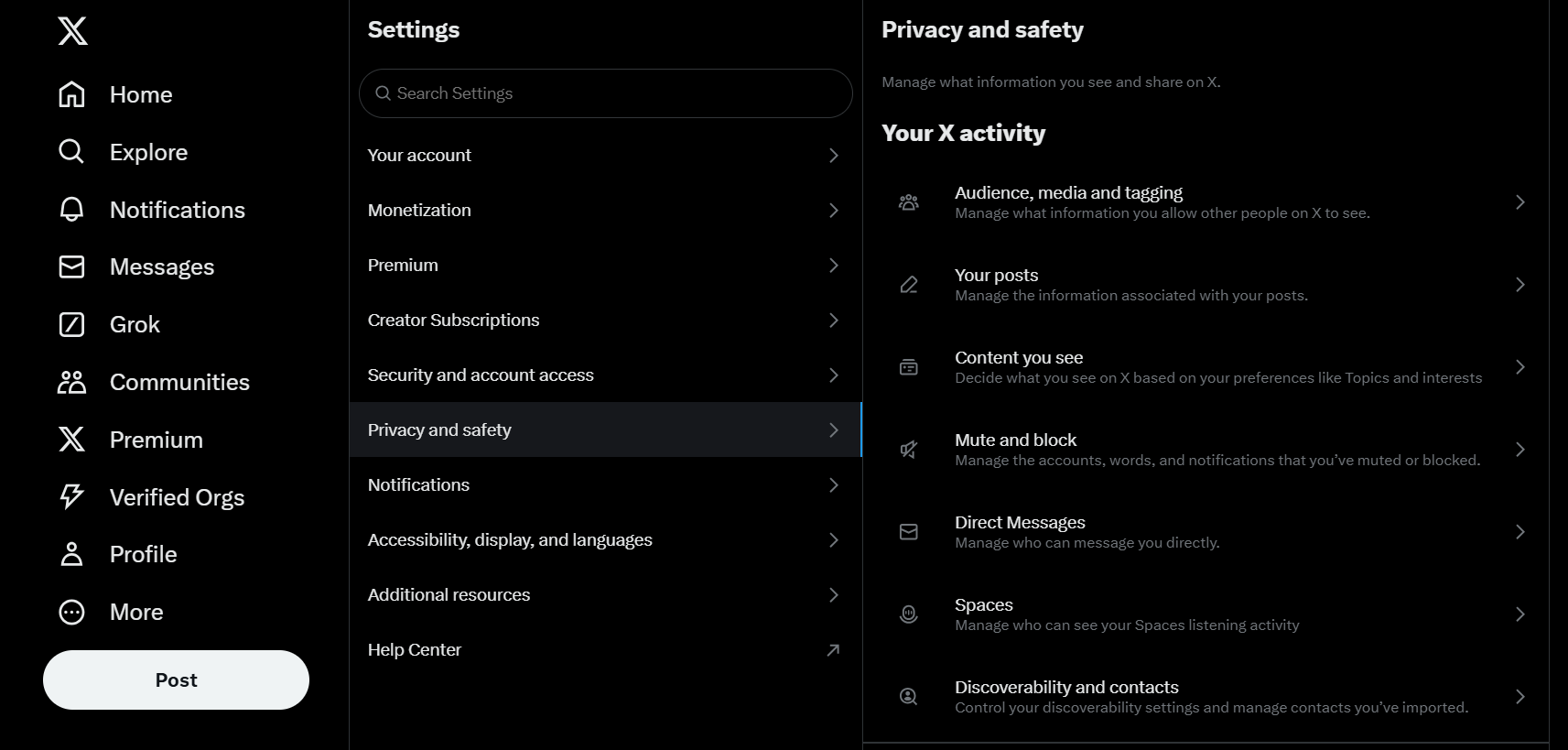Expand the Monetization settings chevron
This screenshot has width=1568, height=750.
click(833, 211)
